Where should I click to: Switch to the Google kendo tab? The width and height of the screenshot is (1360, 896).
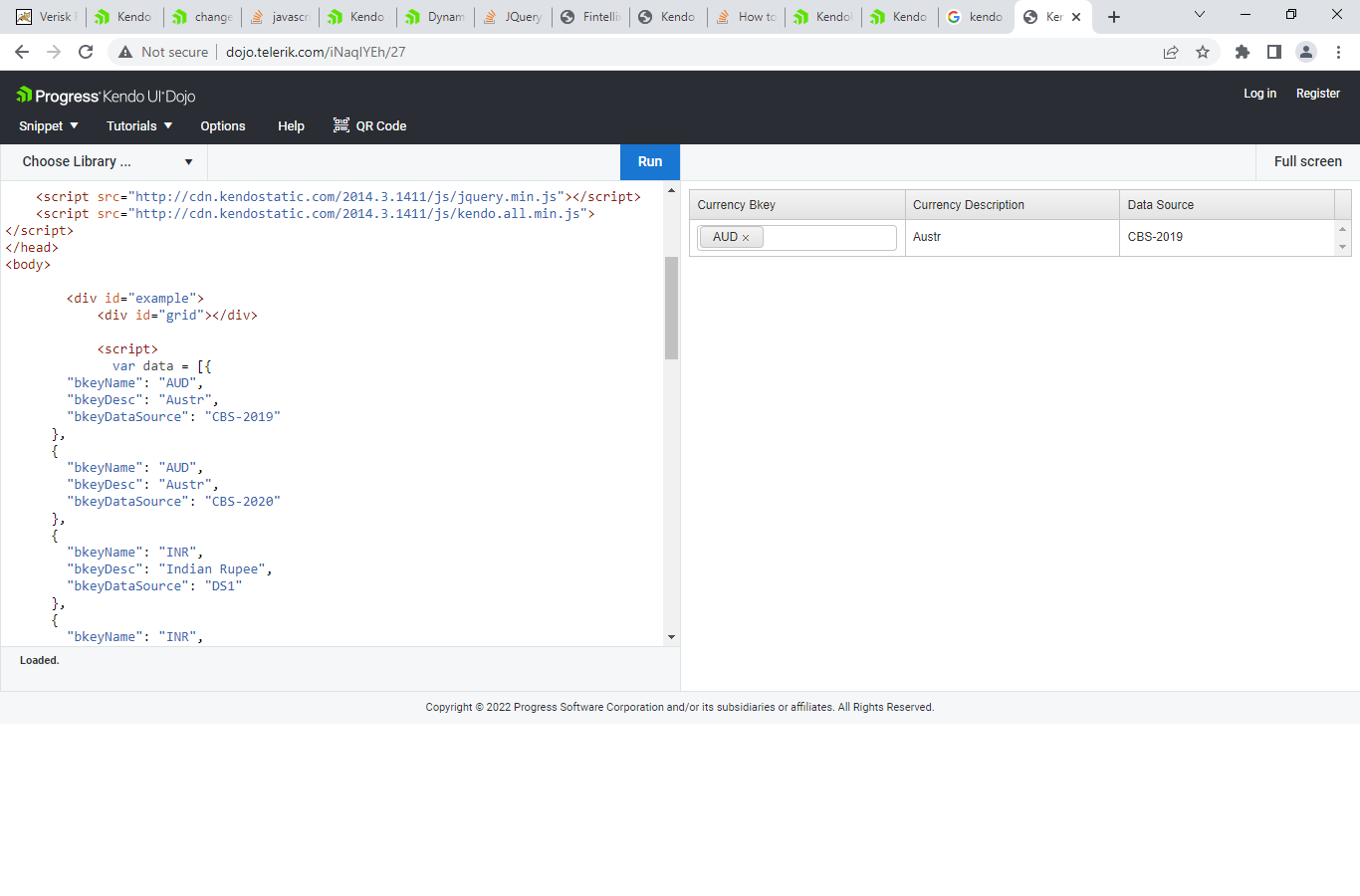click(977, 17)
